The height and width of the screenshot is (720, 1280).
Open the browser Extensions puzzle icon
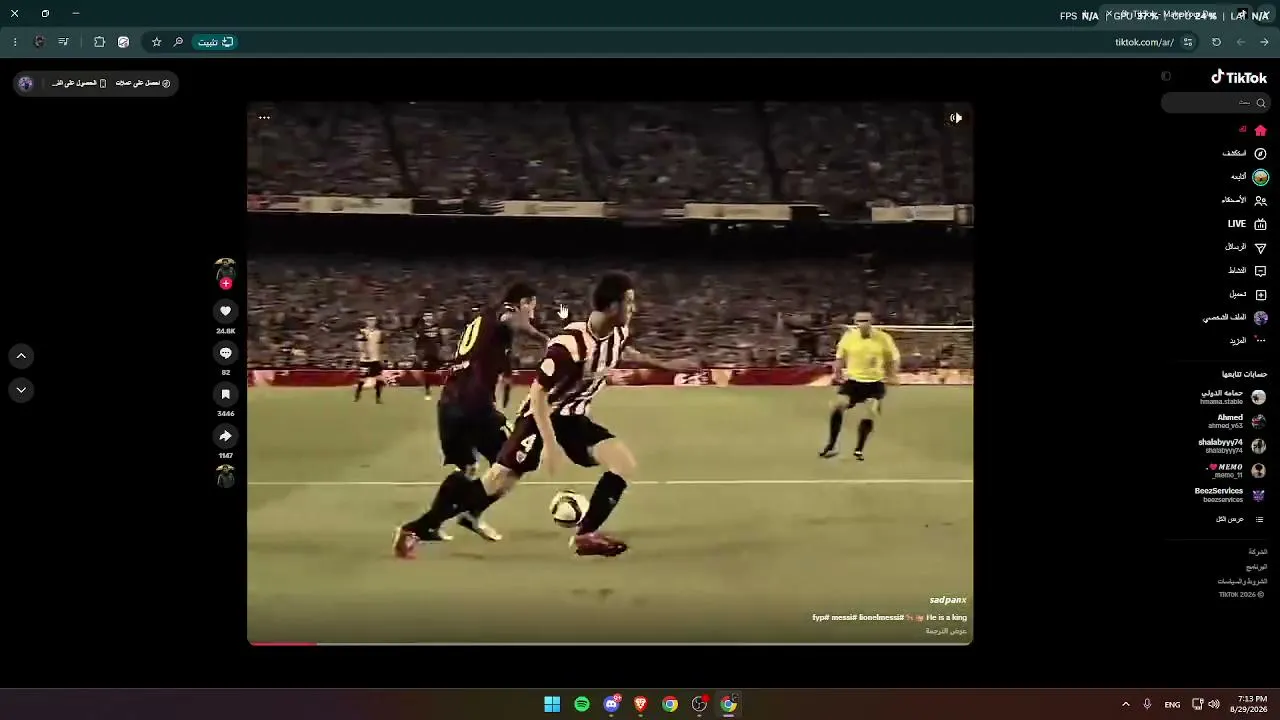[99, 42]
